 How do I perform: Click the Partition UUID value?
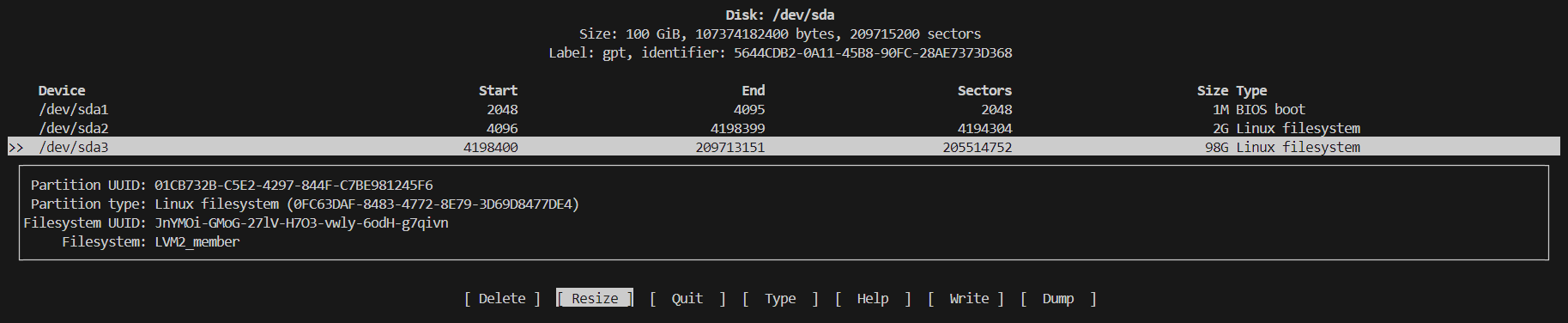[294, 185]
